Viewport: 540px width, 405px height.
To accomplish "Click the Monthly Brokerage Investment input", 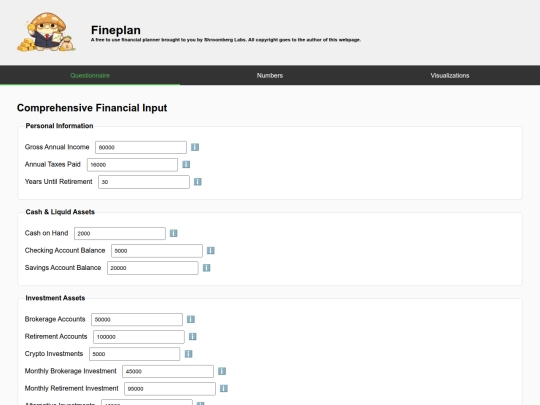I will [x=168, y=371].
